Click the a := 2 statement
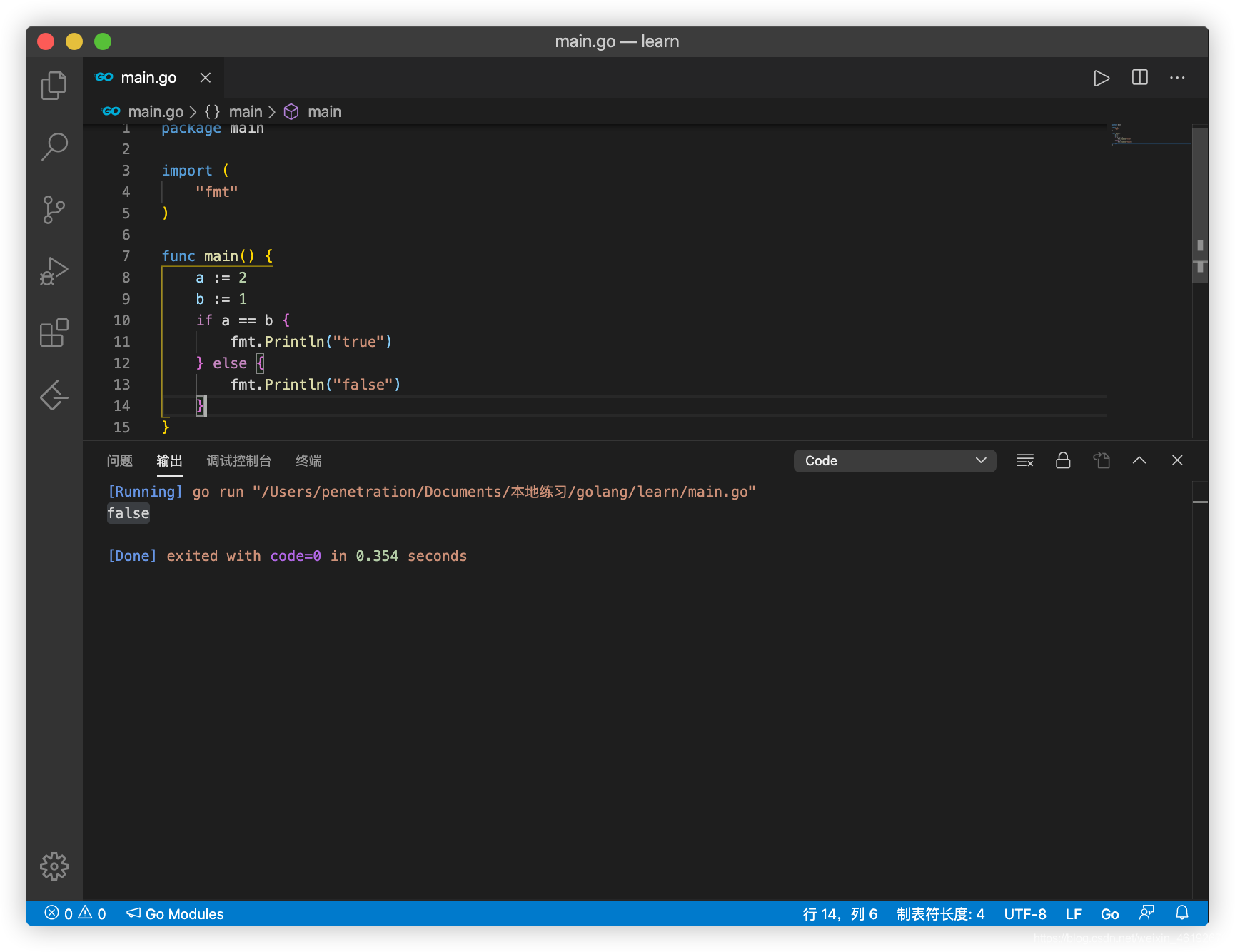Image resolution: width=1235 pixels, height=952 pixels. tap(221, 278)
